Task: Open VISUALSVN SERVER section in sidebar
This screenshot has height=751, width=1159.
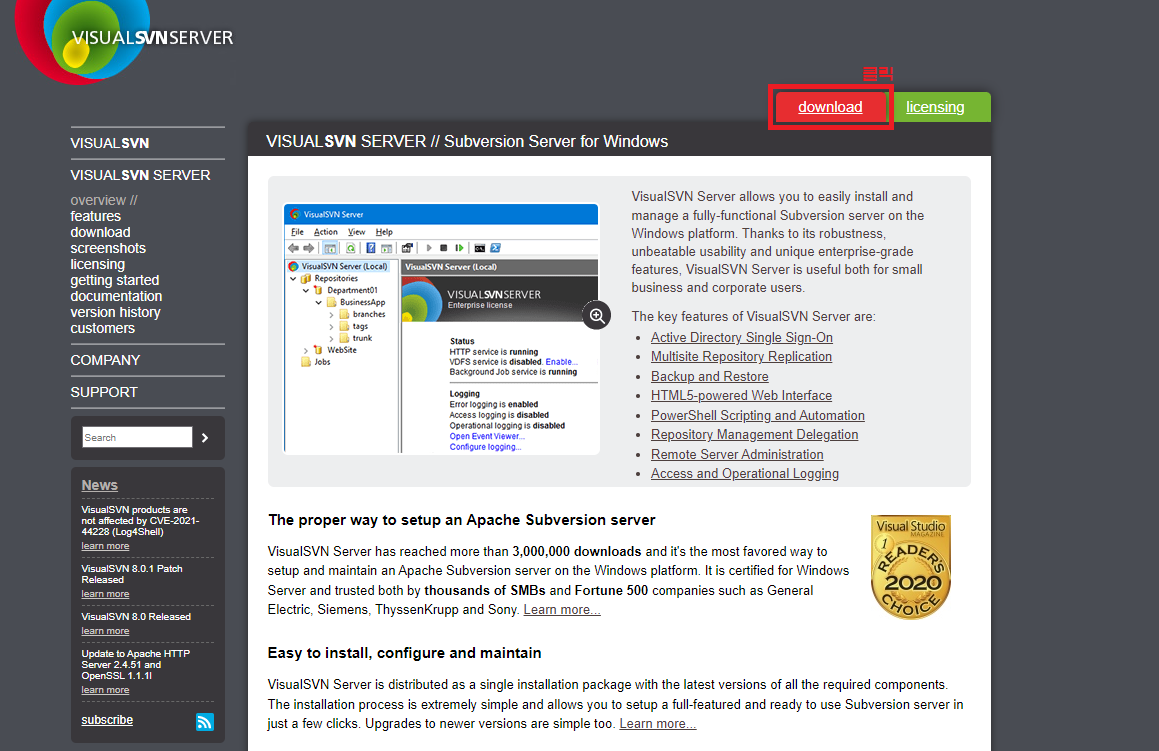Action: pyautogui.click(x=140, y=175)
